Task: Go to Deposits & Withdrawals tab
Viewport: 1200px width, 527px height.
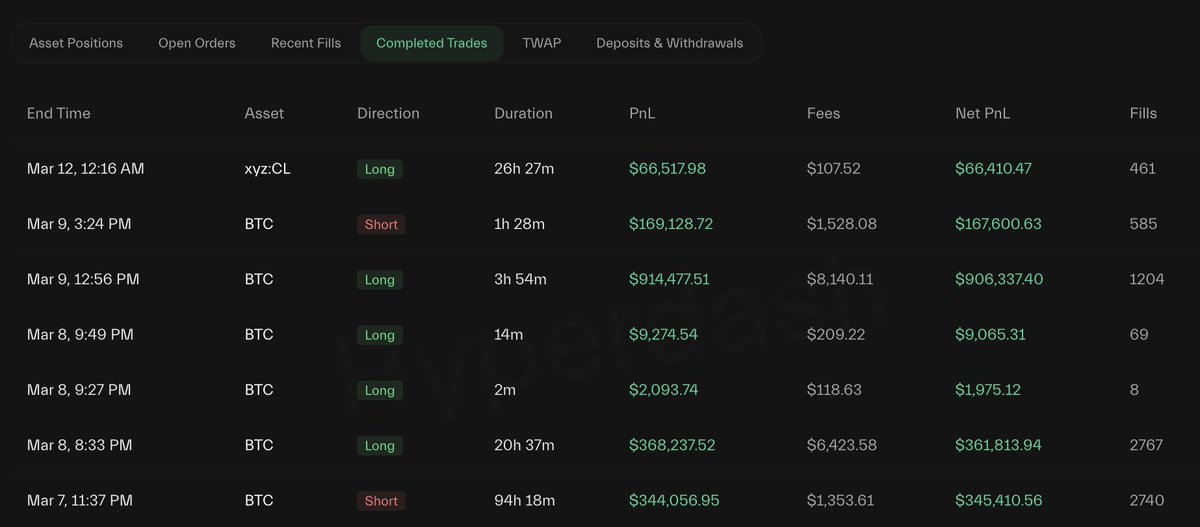Action: pyautogui.click(x=670, y=43)
